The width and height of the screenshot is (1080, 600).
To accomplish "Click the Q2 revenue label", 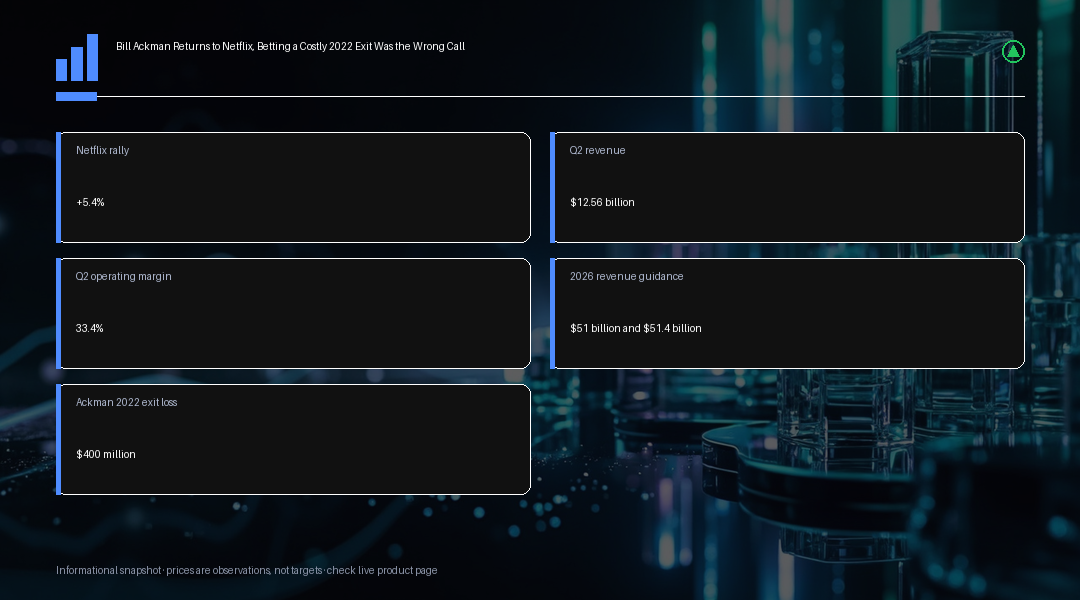I will (597, 150).
